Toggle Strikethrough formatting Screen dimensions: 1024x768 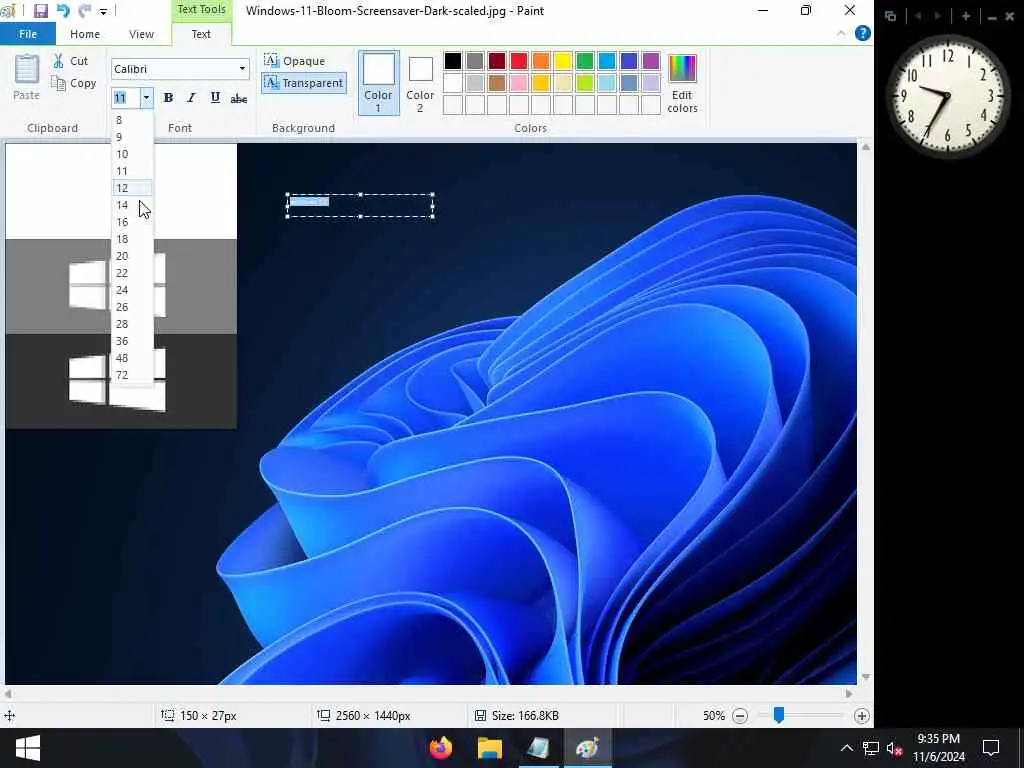[x=239, y=98]
